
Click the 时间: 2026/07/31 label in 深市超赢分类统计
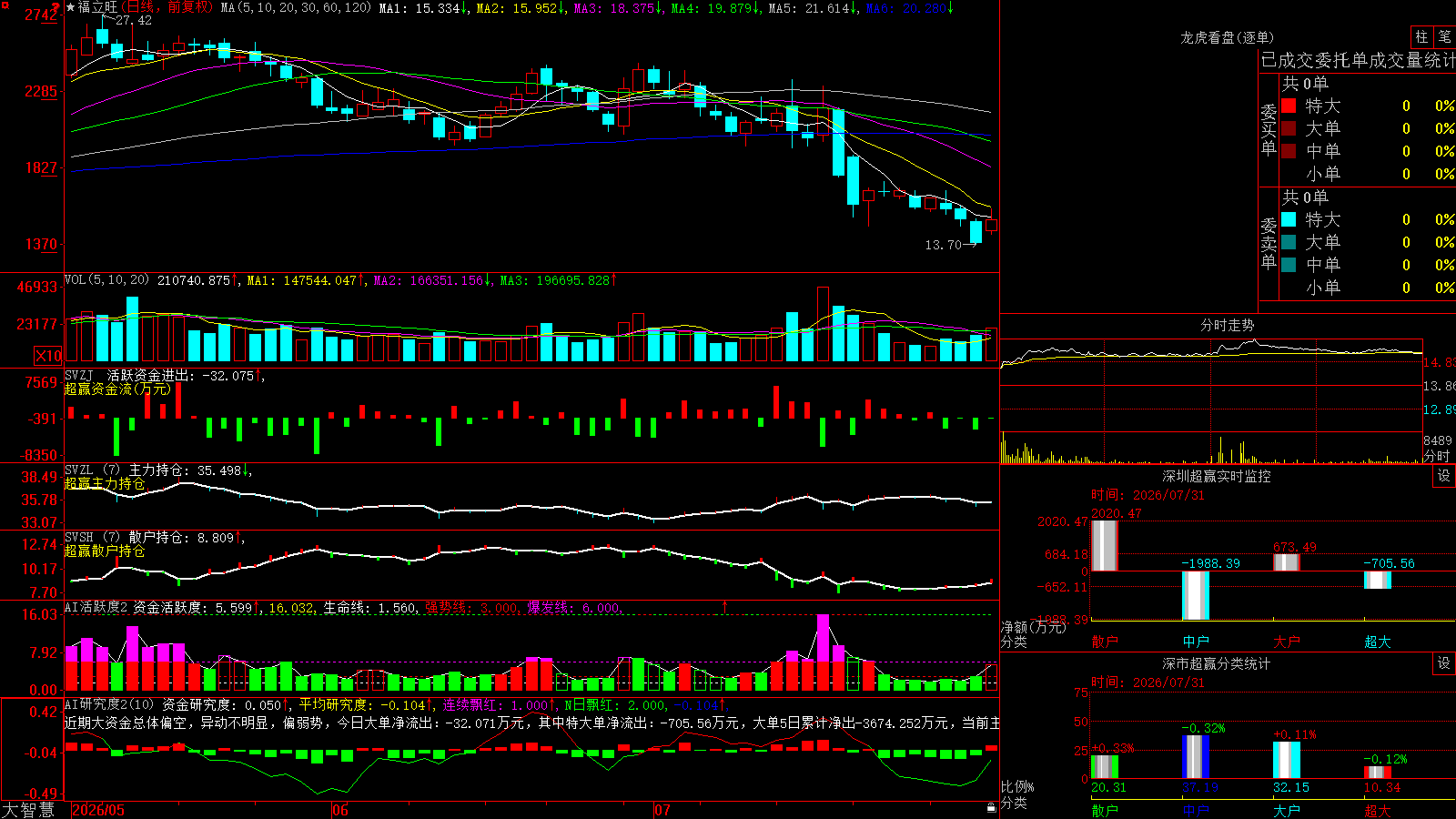pyautogui.click(x=1148, y=682)
